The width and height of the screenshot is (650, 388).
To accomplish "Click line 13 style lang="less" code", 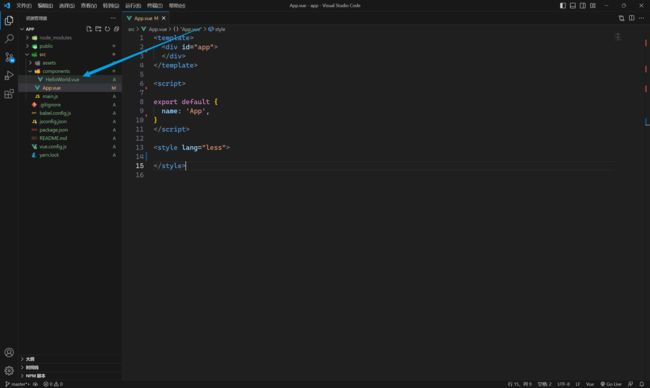I will point(192,148).
